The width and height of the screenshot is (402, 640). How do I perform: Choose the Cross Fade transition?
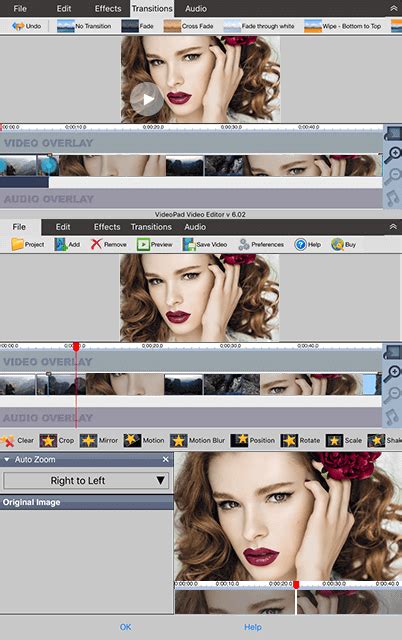pos(188,26)
